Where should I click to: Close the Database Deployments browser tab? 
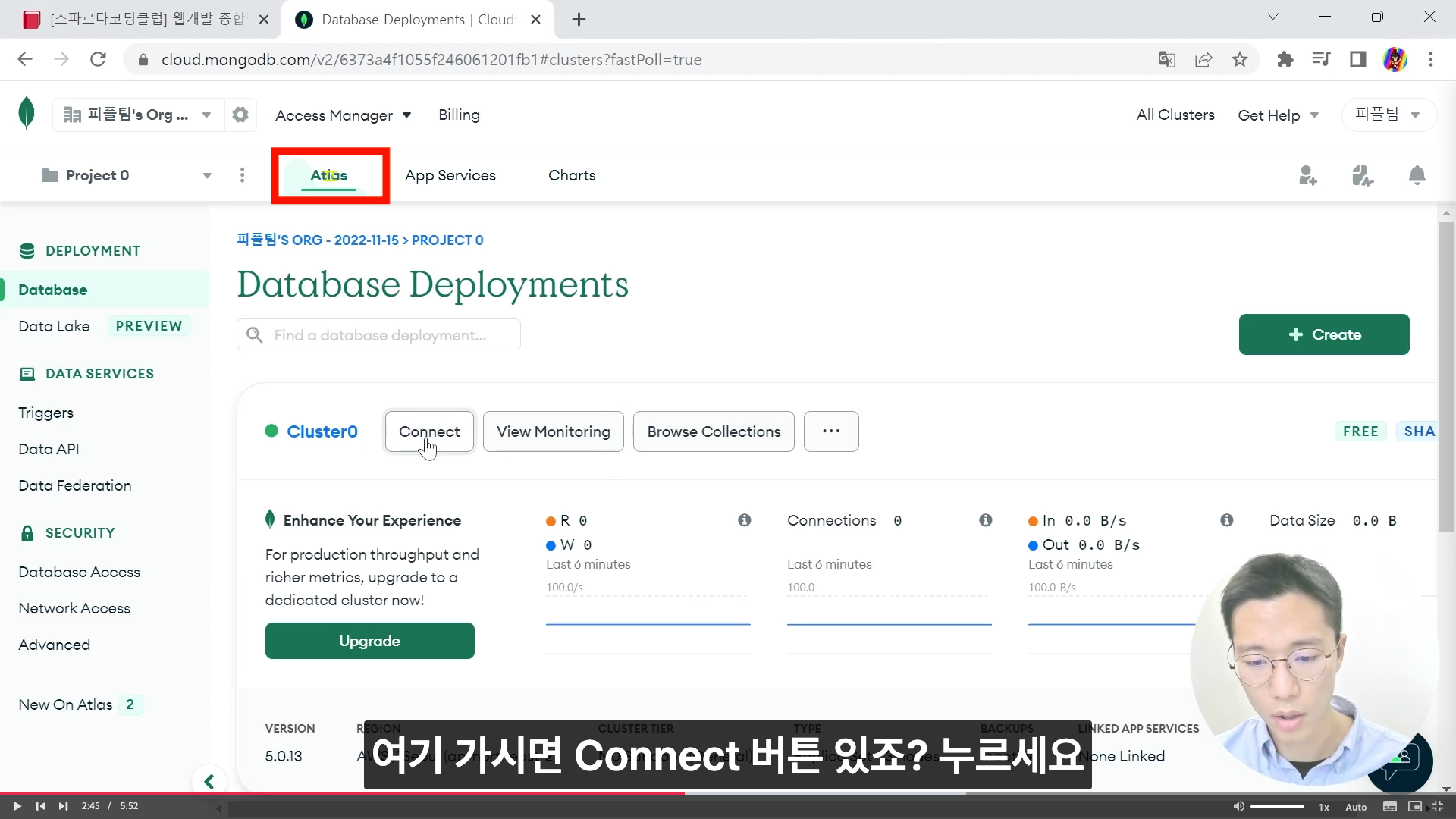point(535,20)
